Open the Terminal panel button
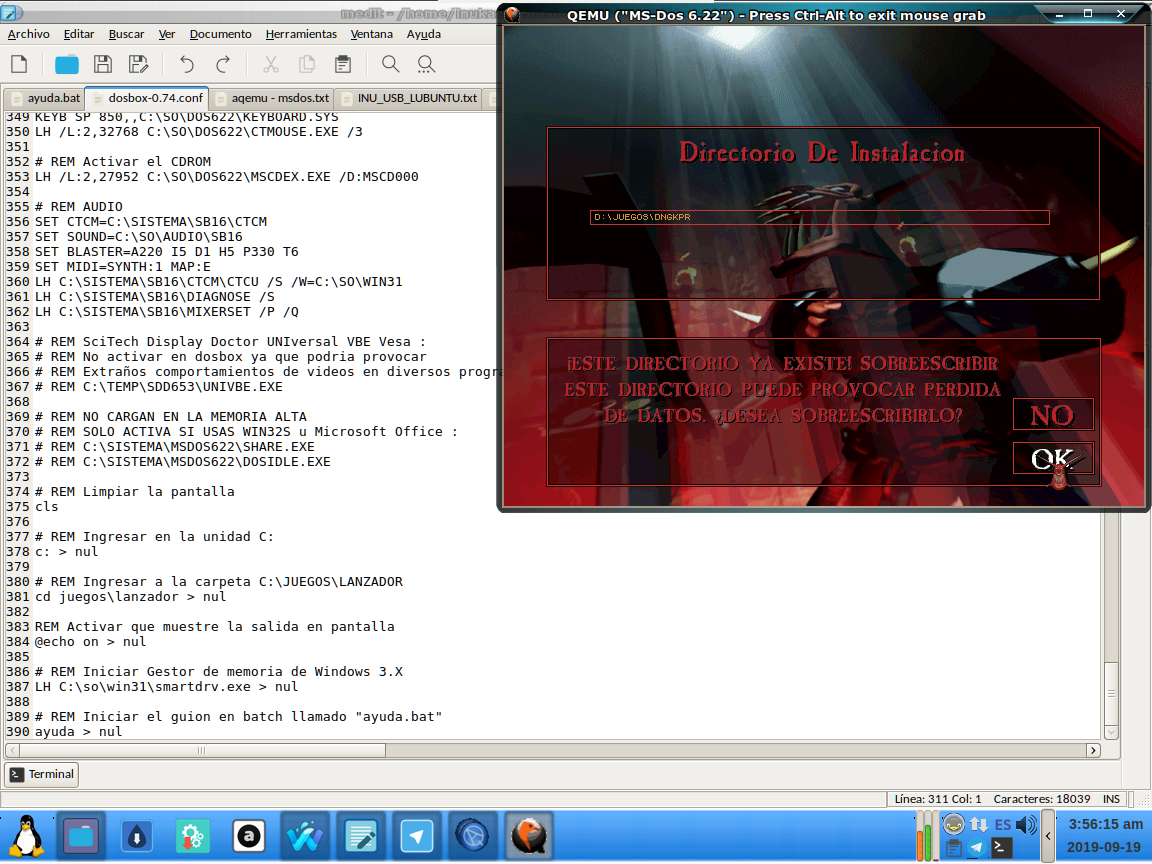 click(x=42, y=774)
